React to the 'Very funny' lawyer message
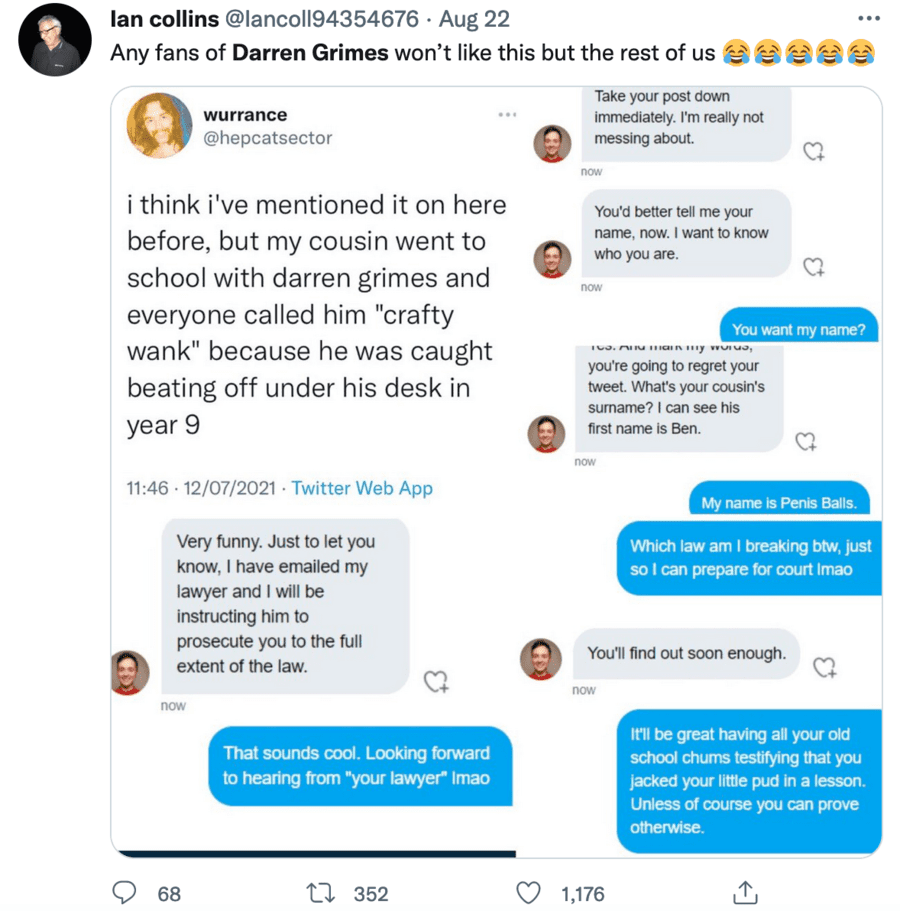This screenshot has height=911, width=900. (436, 682)
